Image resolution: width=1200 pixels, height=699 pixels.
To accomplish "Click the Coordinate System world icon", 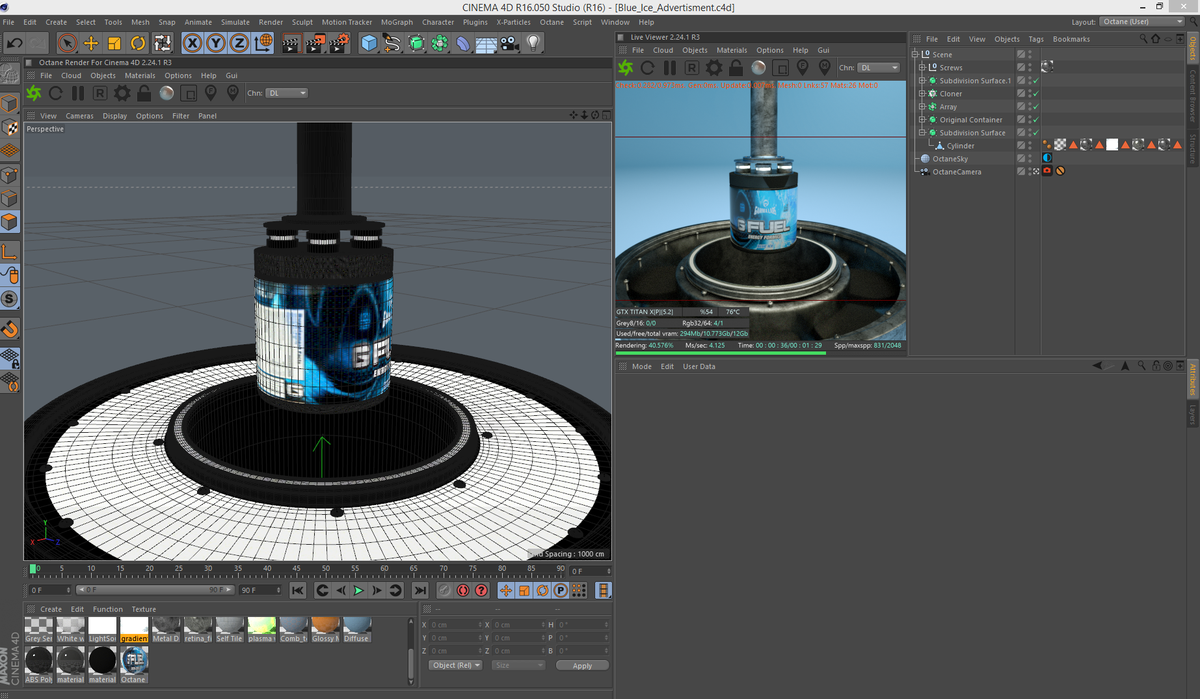I will [264, 43].
